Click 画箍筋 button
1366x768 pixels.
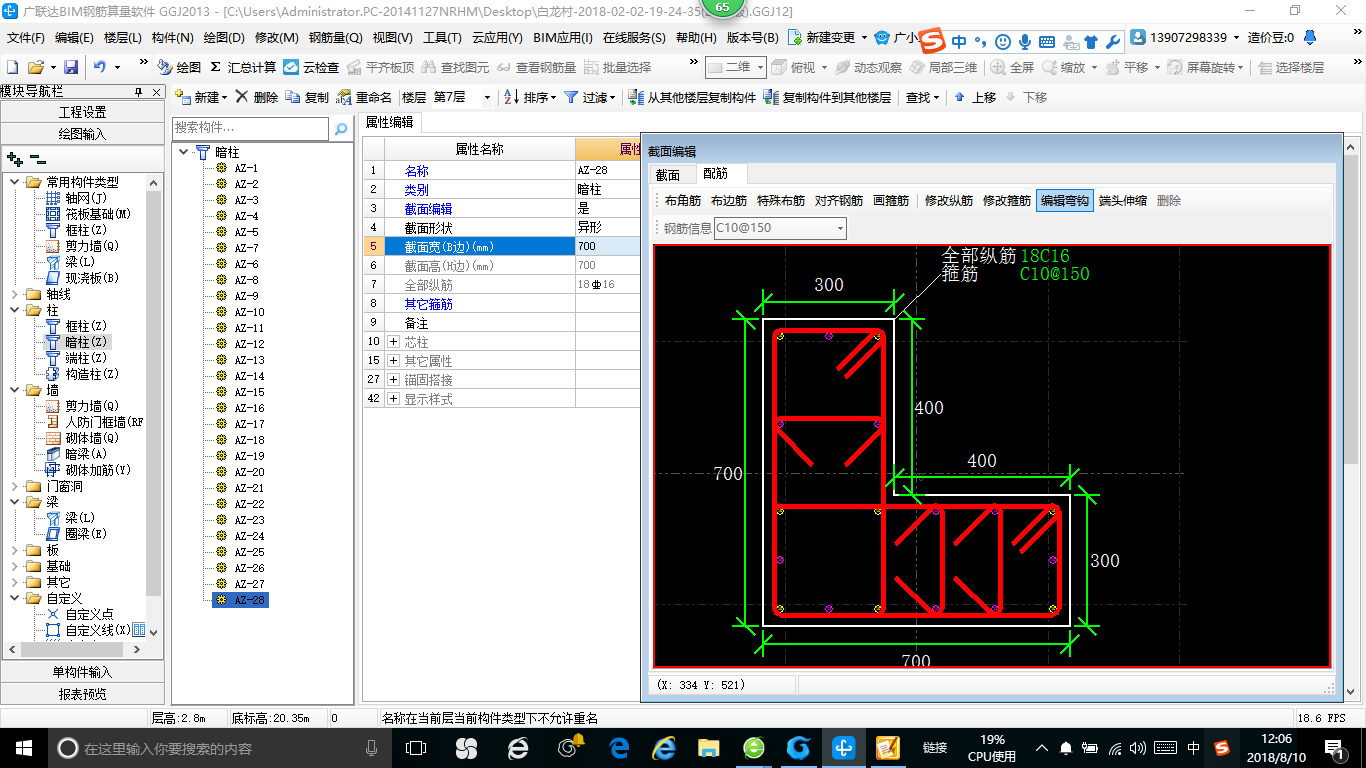pyautogui.click(x=891, y=200)
